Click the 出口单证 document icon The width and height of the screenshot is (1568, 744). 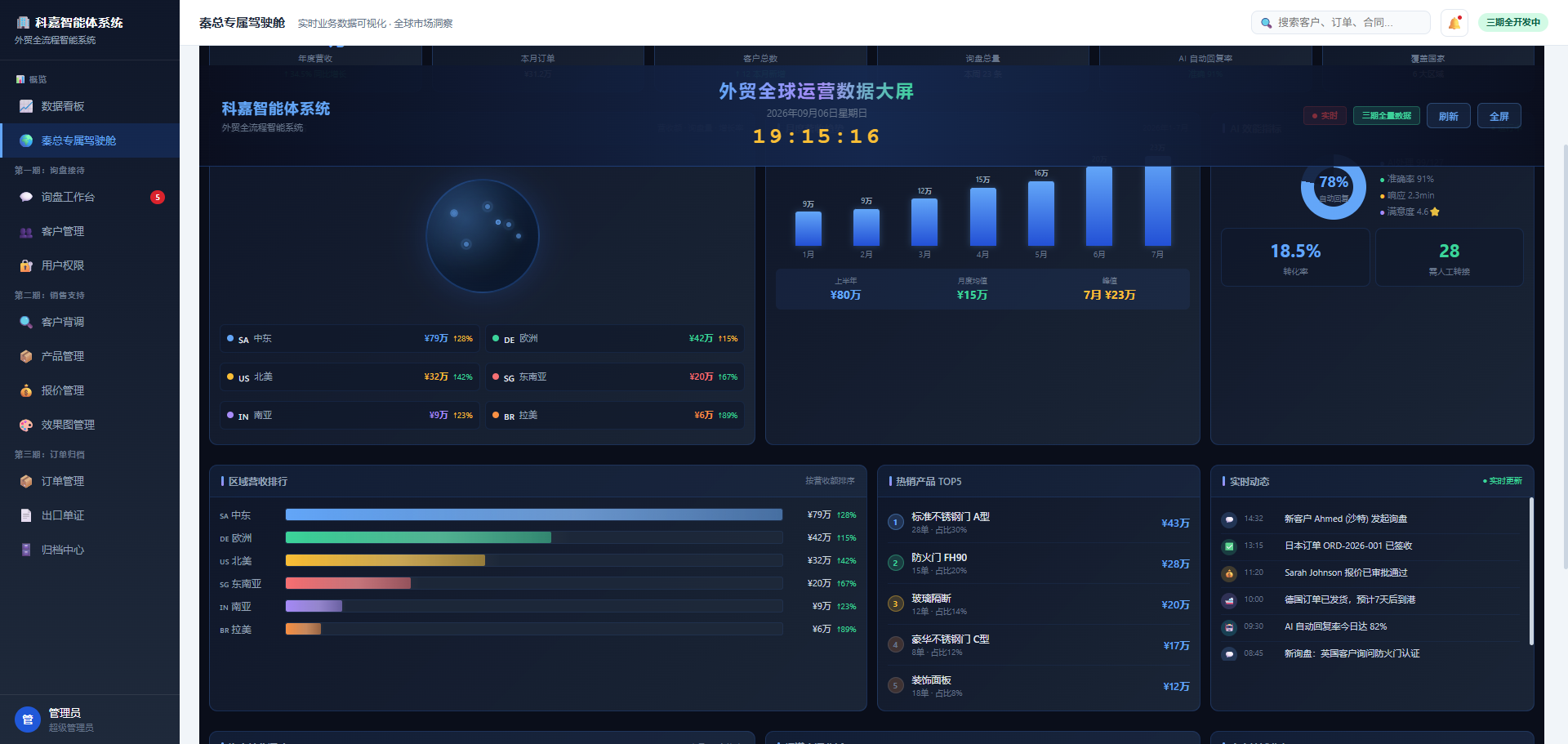click(x=26, y=515)
